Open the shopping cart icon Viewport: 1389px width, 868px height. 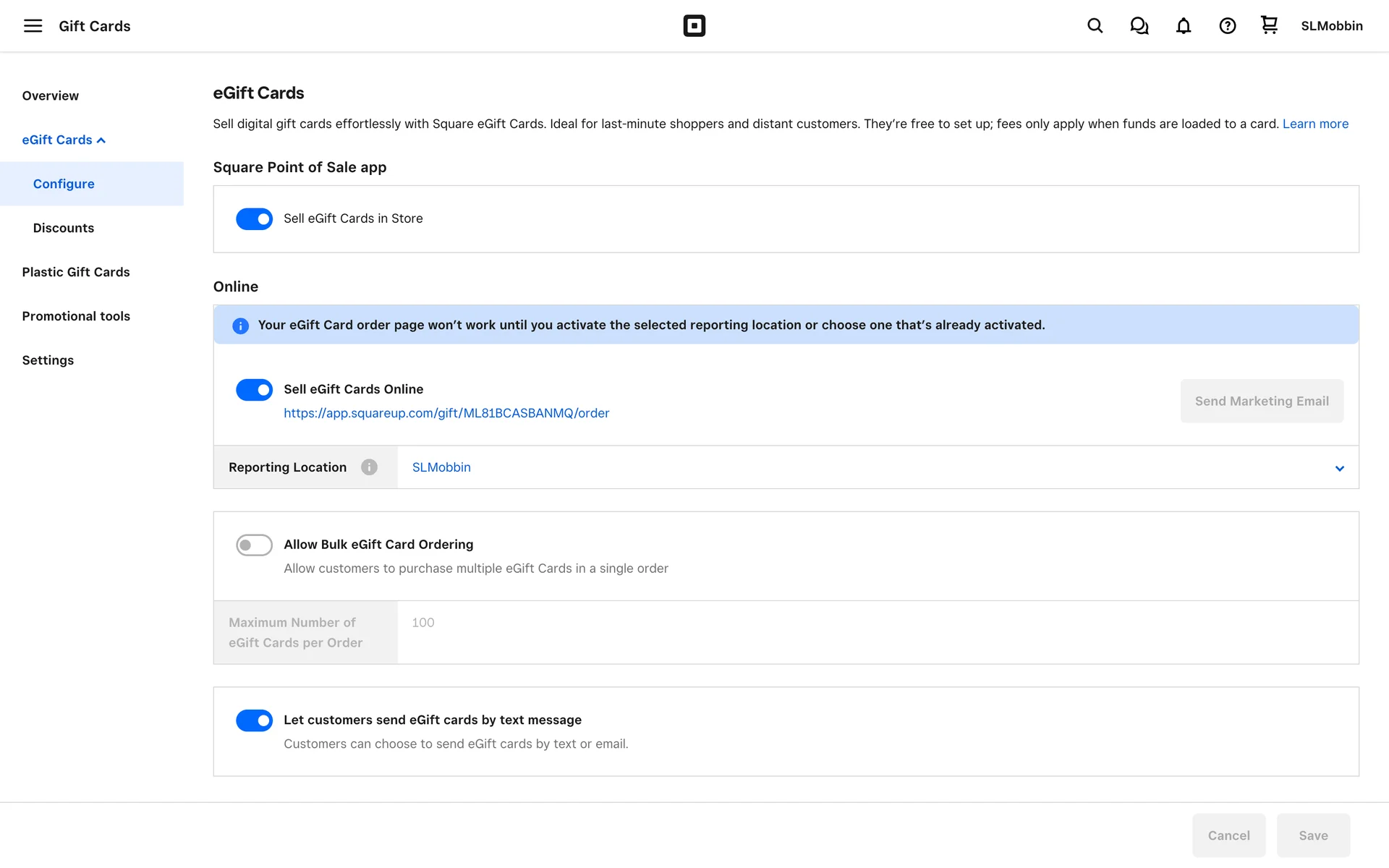point(1269,25)
